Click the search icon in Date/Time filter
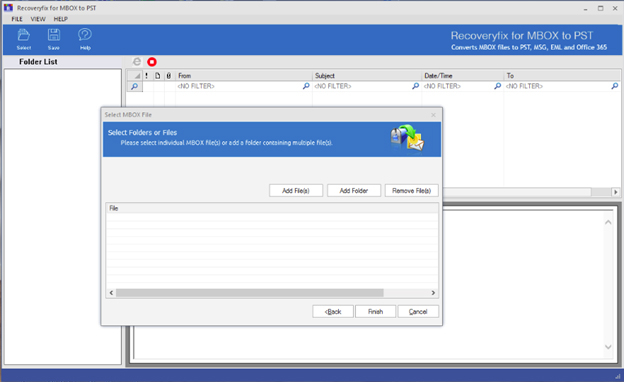Viewport: 624px width, 382px height. [497, 86]
